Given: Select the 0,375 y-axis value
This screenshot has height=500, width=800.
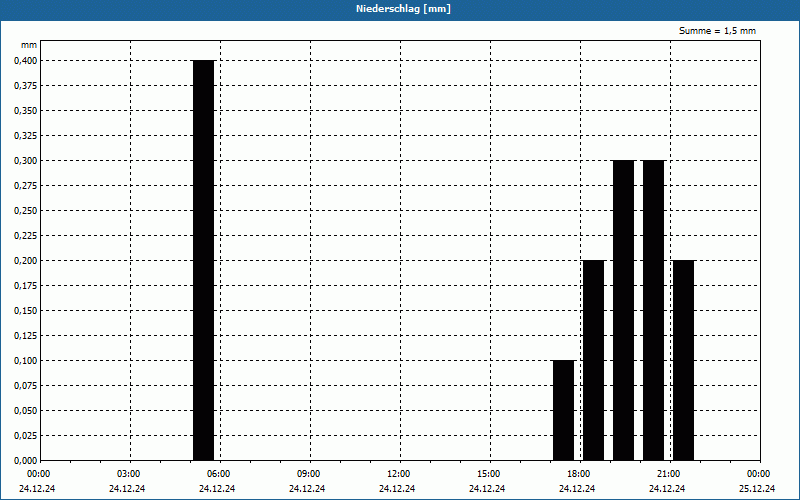Looking at the screenshot, I should click(26, 86).
